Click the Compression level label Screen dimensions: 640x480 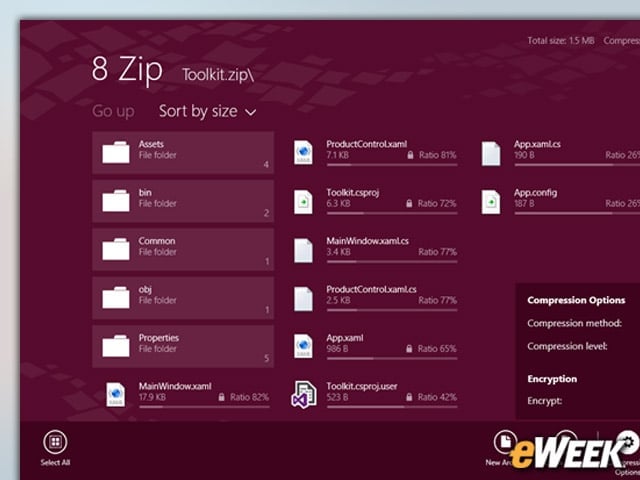[x=567, y=346]
